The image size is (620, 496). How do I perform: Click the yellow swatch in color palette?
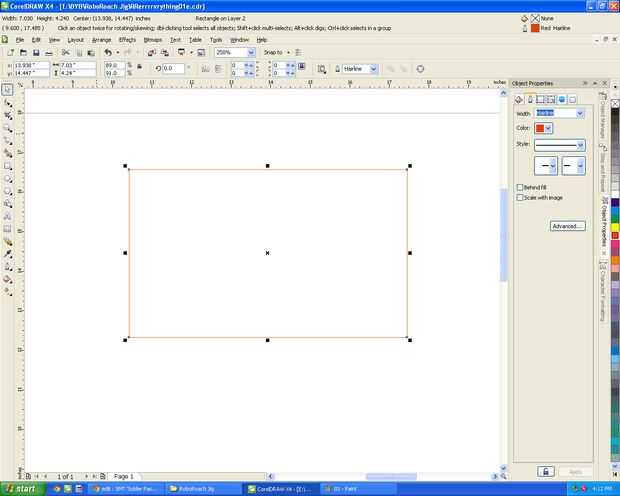point(615,227)
